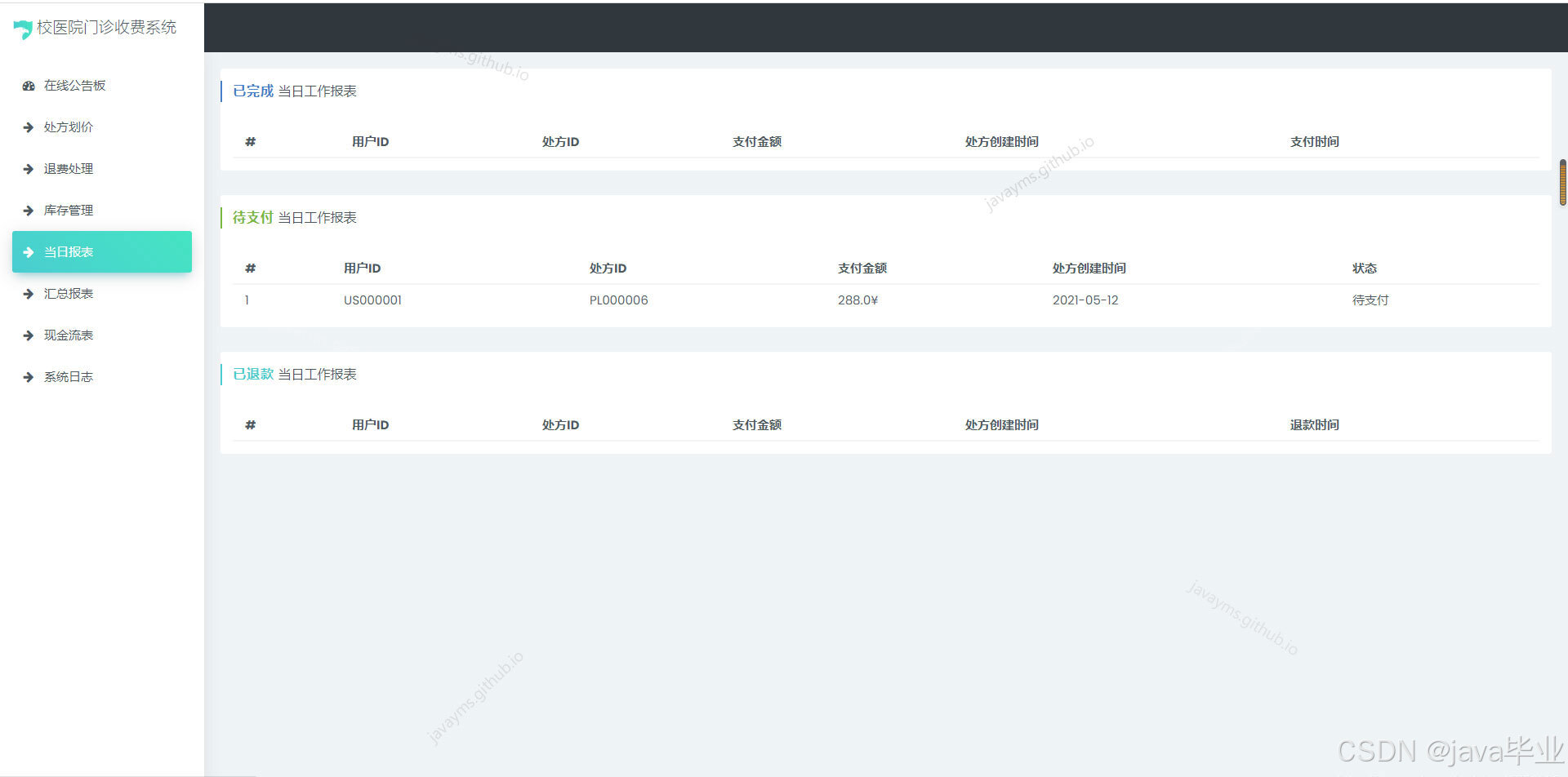Open 现金流表 from the sidebar
The height and width of the screenshot is (777, 1568).
pyautogui.click(x=69, y=335)
